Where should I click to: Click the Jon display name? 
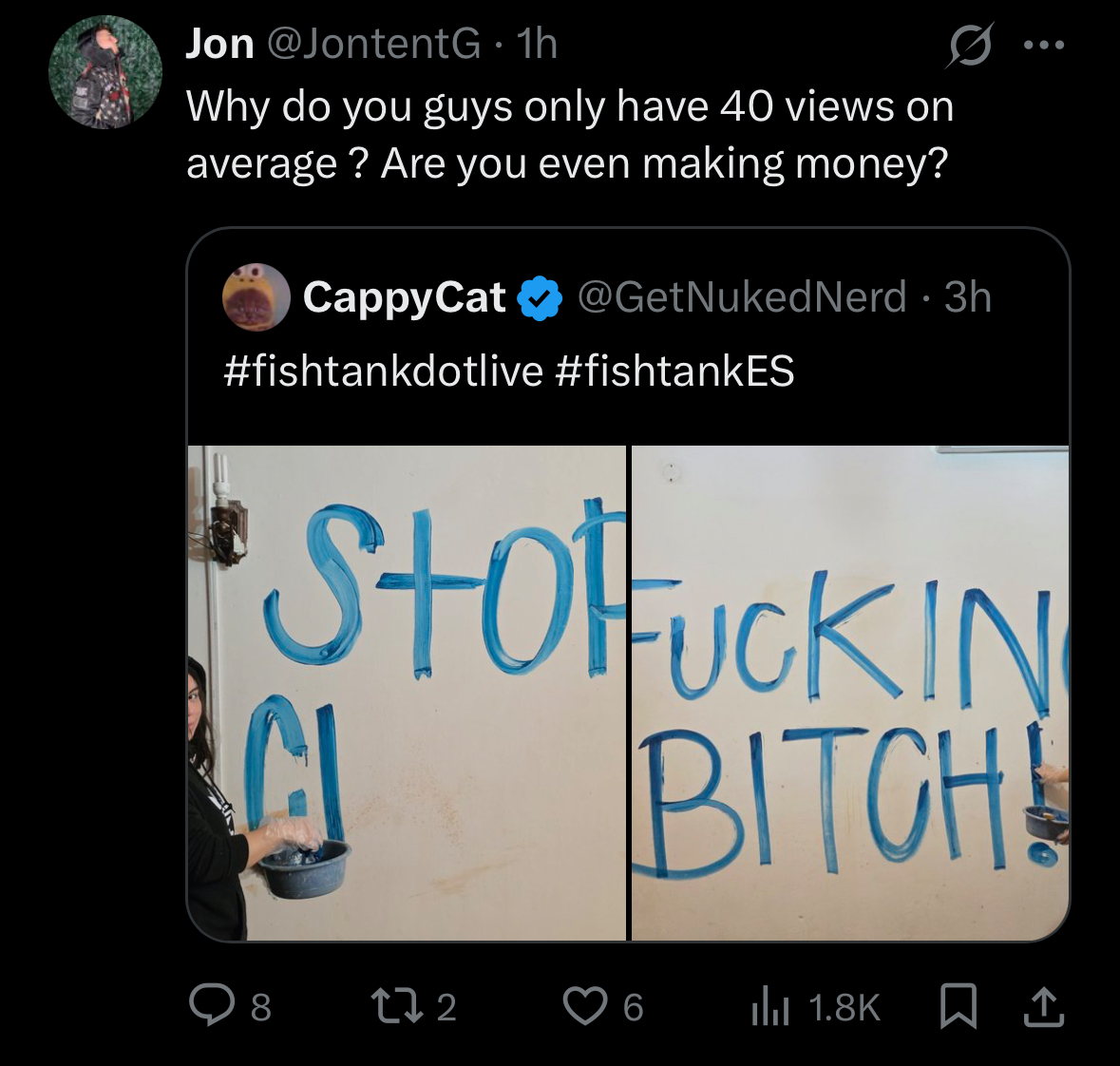click(220, 45)
